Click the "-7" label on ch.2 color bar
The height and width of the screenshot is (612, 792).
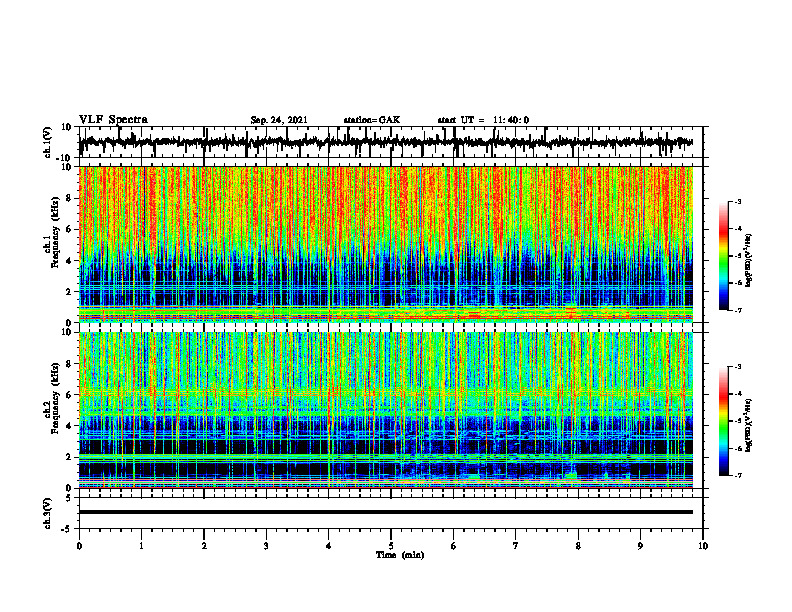[738, 475]
